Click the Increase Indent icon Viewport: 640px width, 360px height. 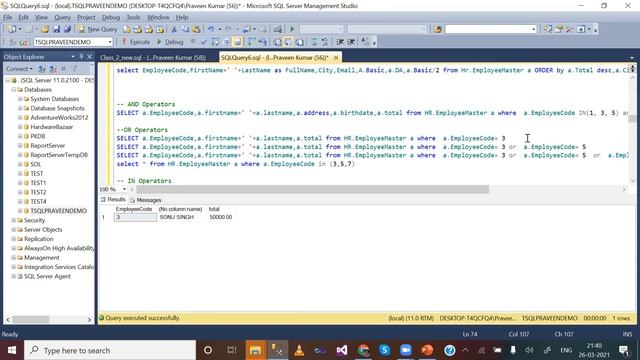click(x=351, y=42)
